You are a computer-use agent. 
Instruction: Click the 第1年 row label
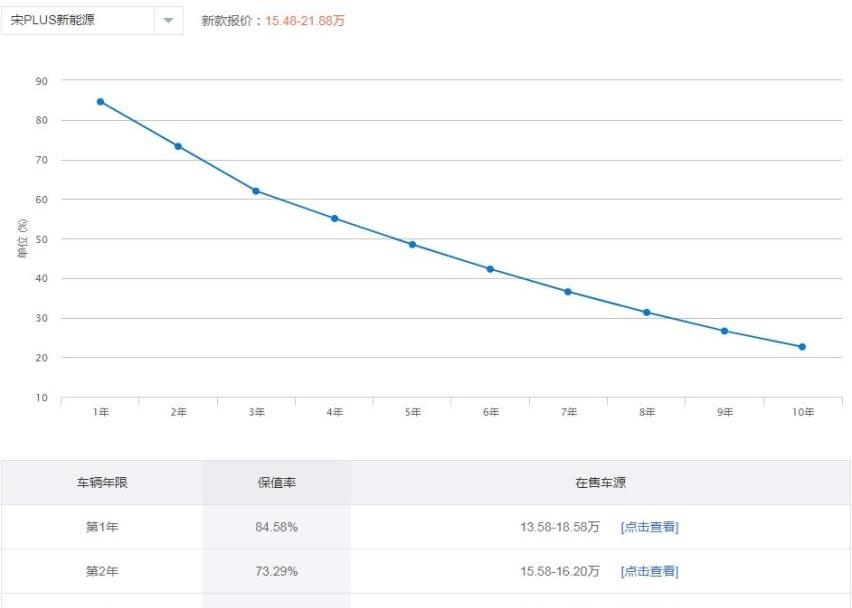coord(102,527)
